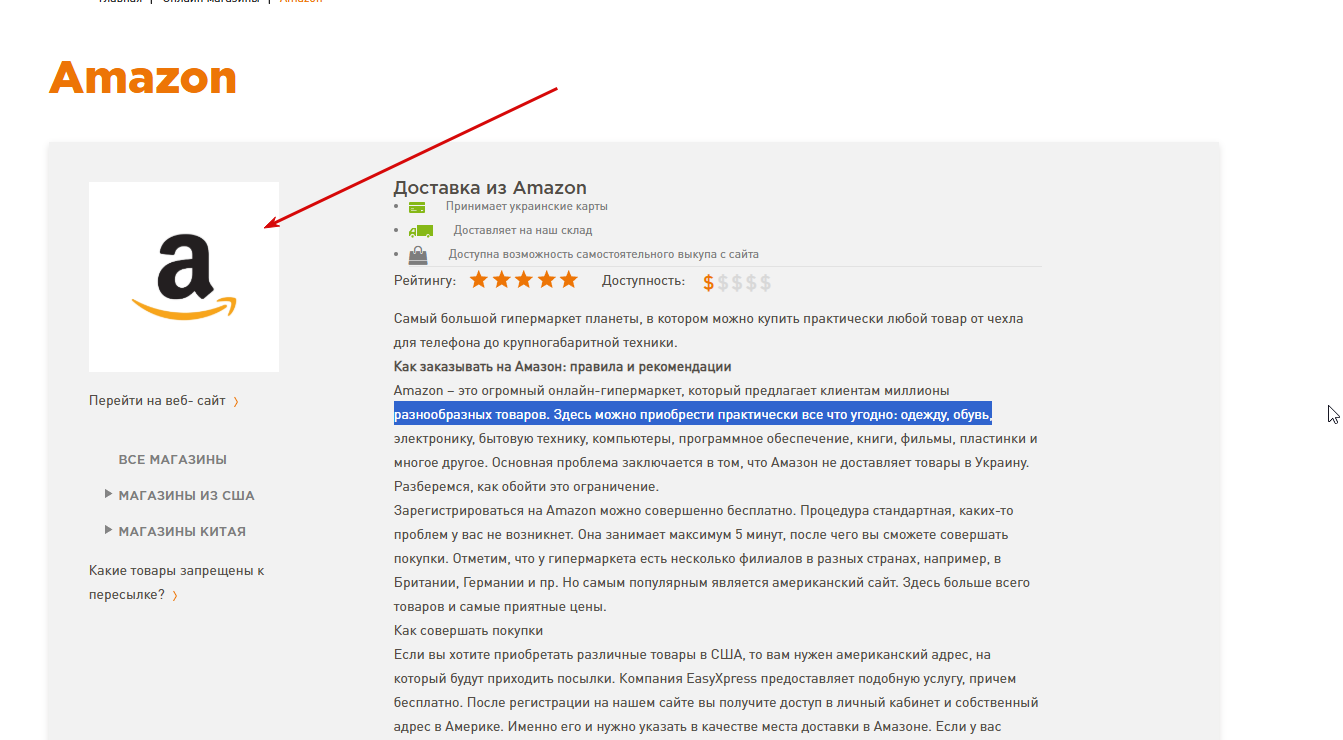Click the Amazon logo thumbnail image
This screenshot has width=1343, height=740.
click(x=184, y=277)
